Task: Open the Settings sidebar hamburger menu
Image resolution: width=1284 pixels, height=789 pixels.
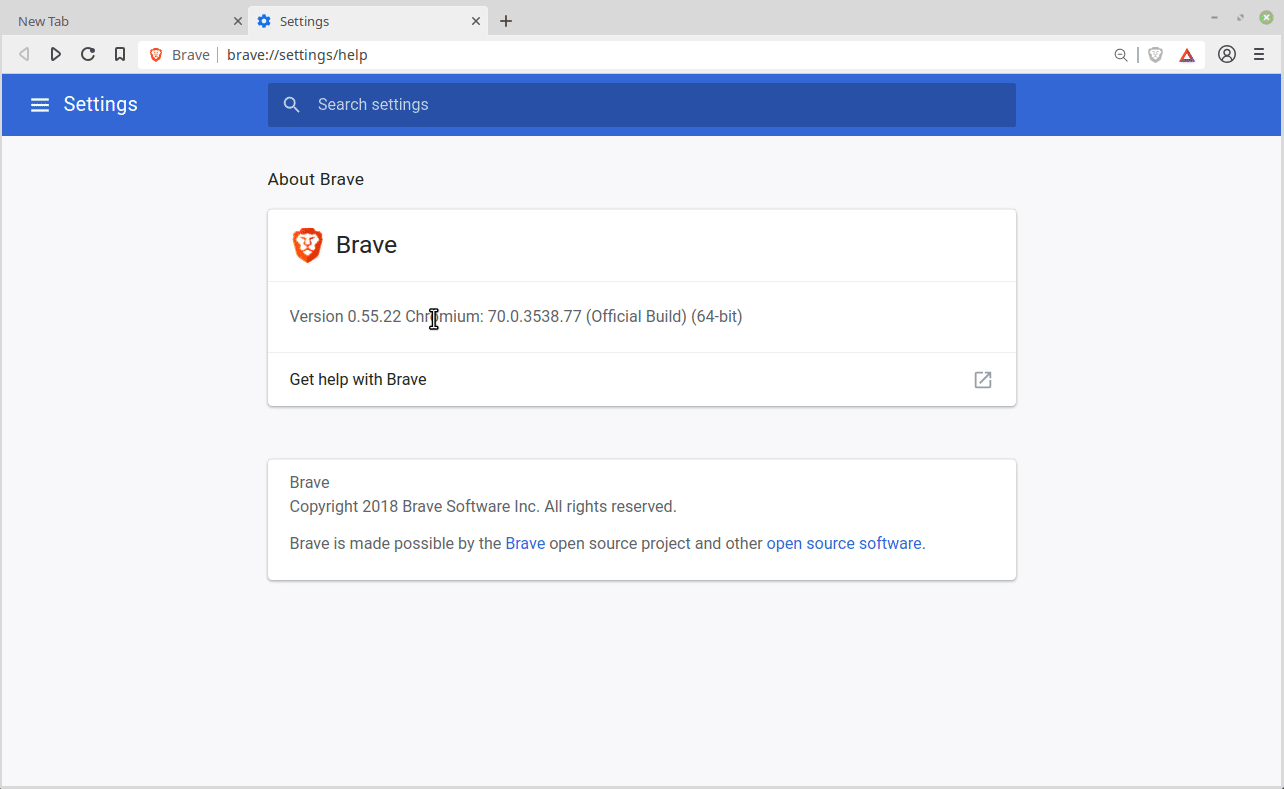Action: point(39,104)
